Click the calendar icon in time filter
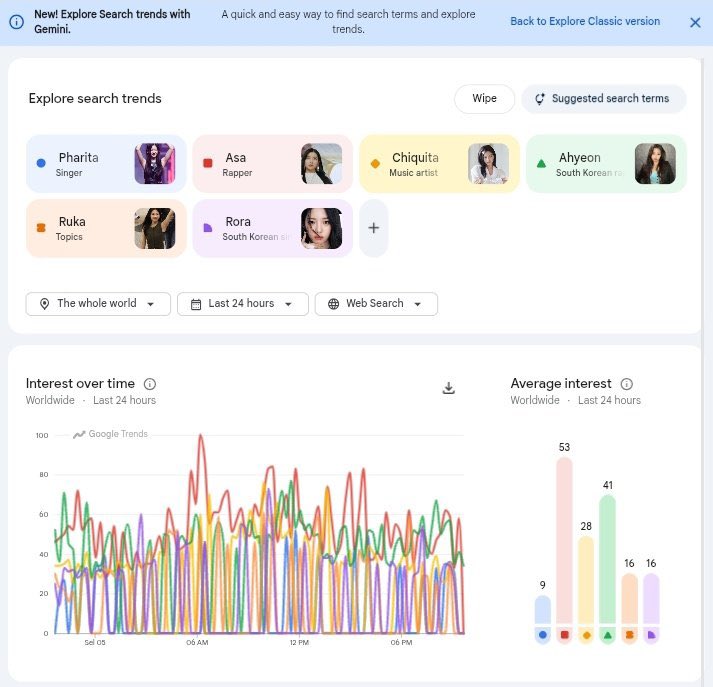Screen dimensions: 713x687 point(196,304)
